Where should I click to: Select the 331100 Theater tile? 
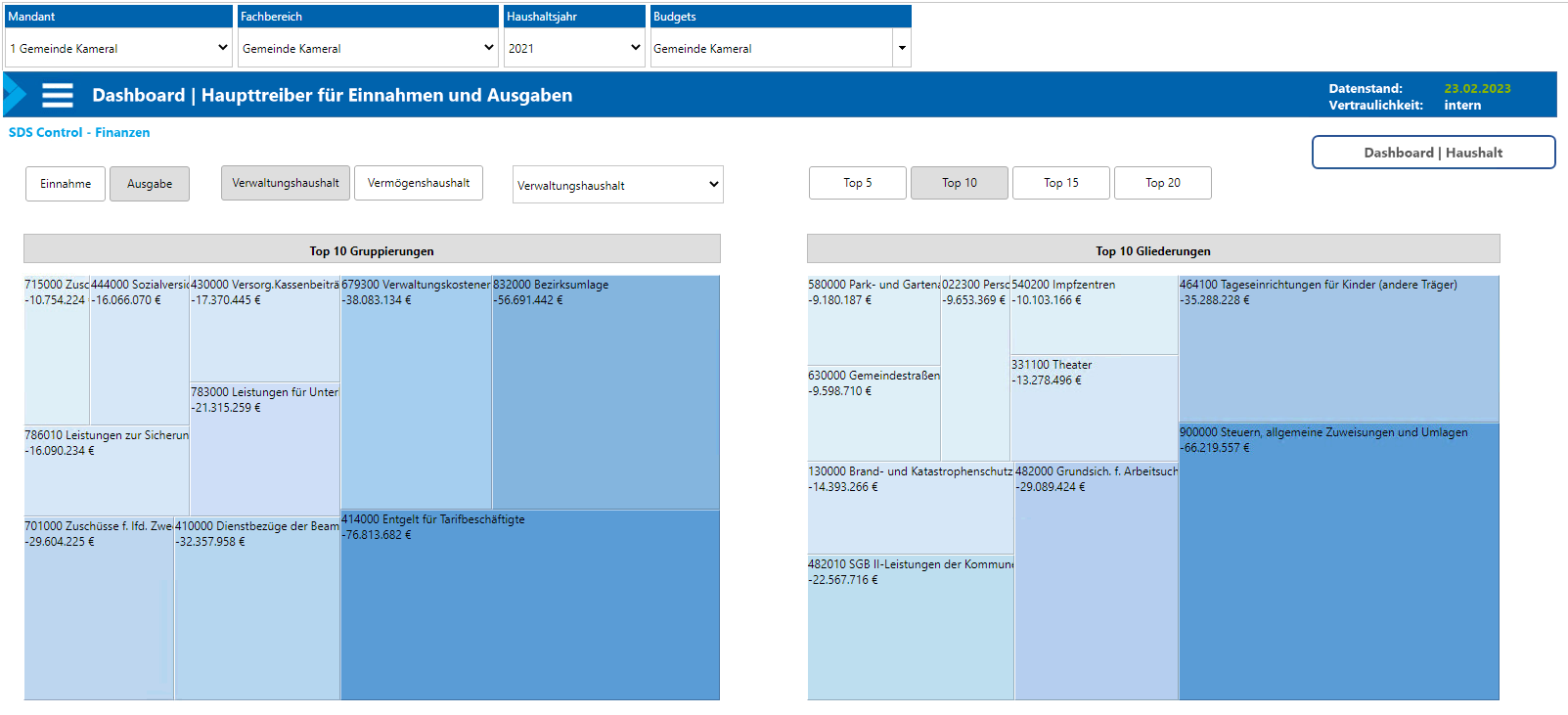tap(1094, 408)
